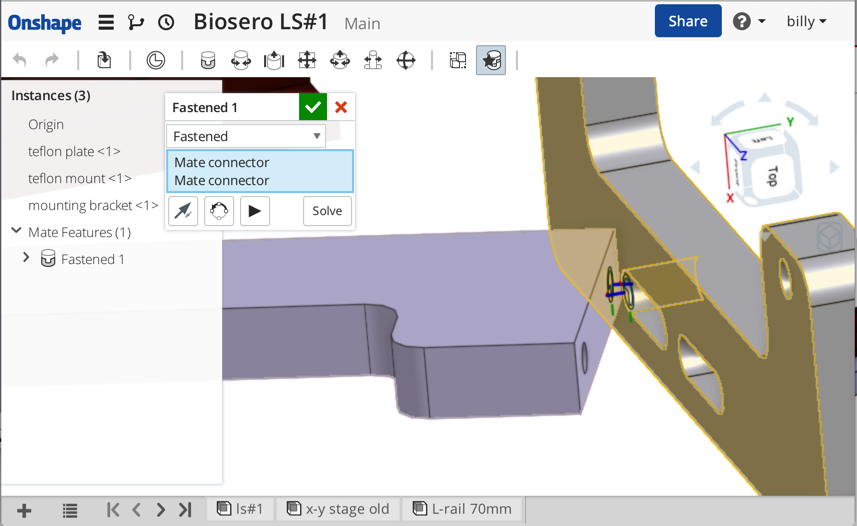The image size is (857, 526).
Task: Open the view cube display options menu
Action: coord(829,238)
